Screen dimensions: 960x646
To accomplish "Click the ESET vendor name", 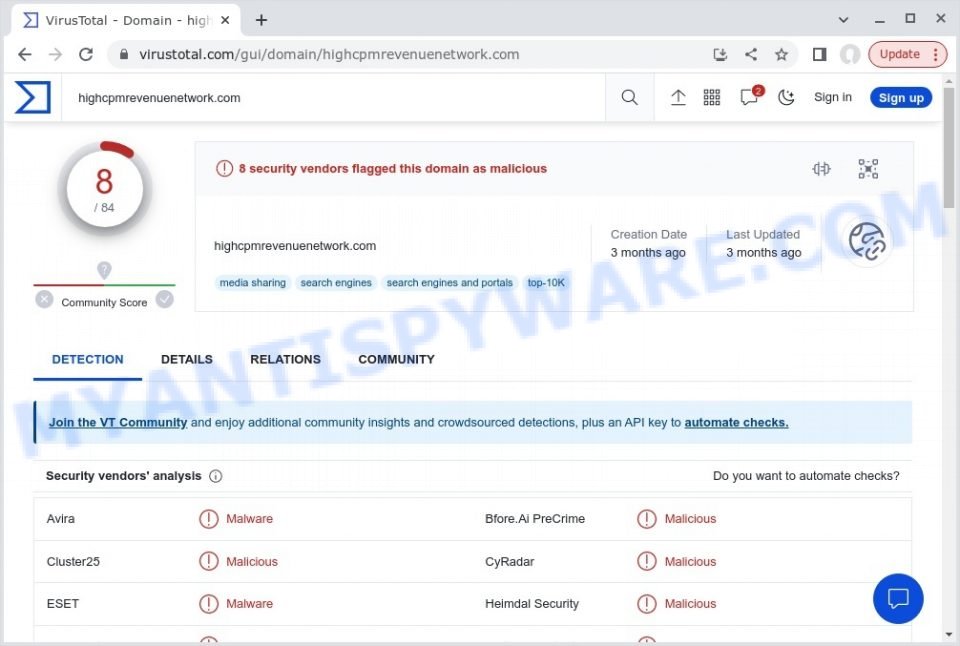I will pos(62,604).
